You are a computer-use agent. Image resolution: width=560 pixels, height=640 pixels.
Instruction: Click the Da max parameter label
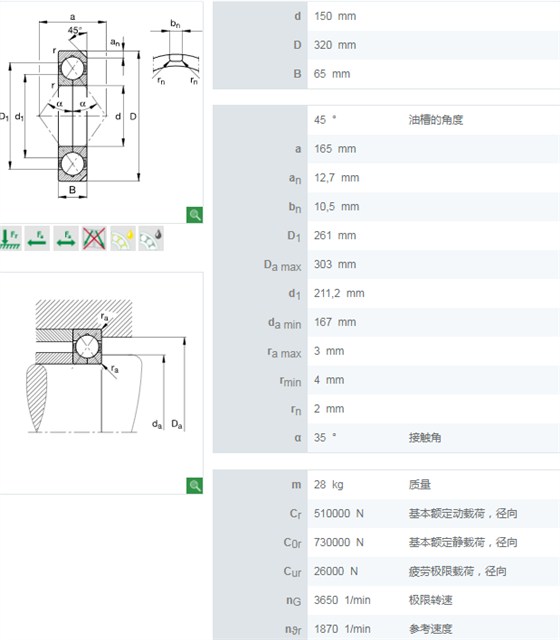[x=282, y=265]
